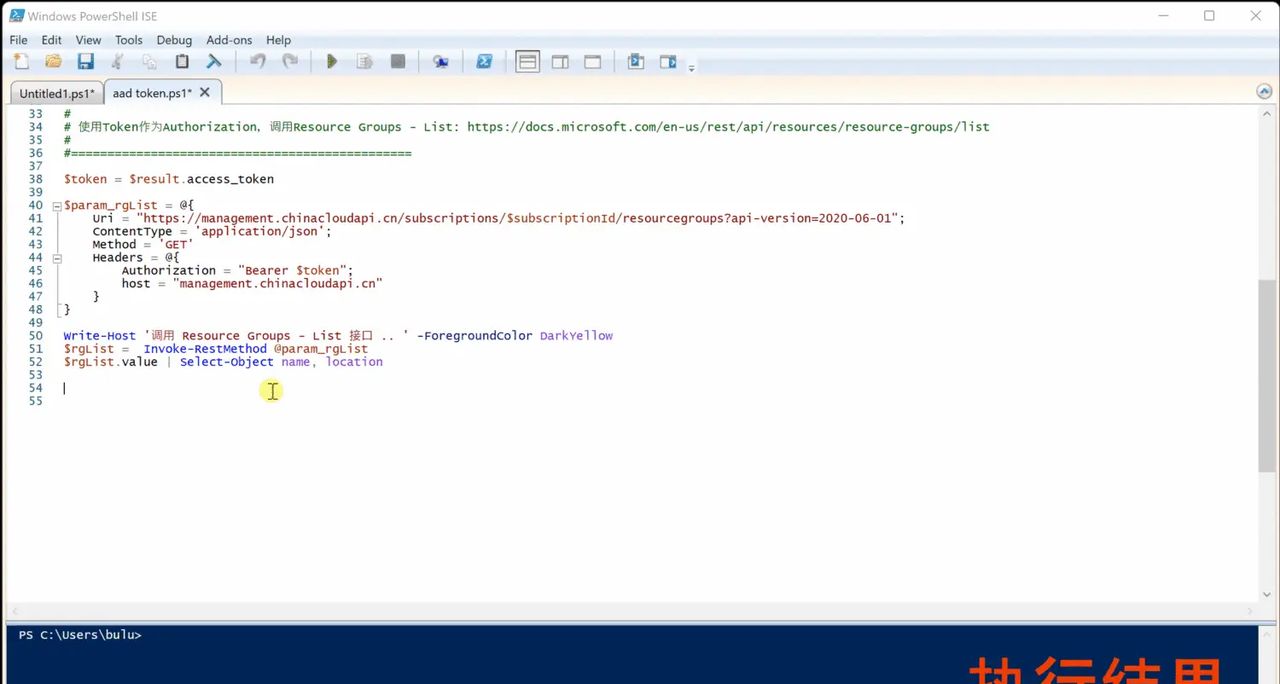Click the New Remote PowerShell Tab icon
The width and height of the screenshot is (1280, 684).
point(440,62)
